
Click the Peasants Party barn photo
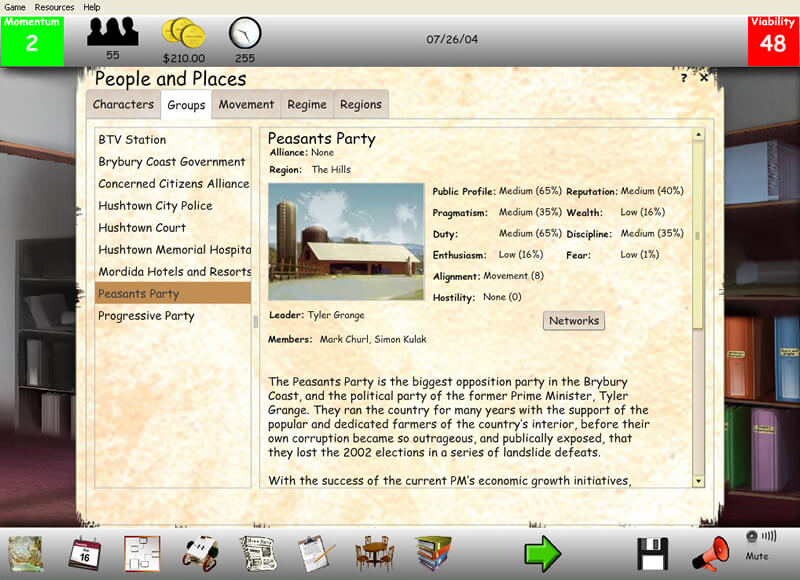(x=346, y=241)
